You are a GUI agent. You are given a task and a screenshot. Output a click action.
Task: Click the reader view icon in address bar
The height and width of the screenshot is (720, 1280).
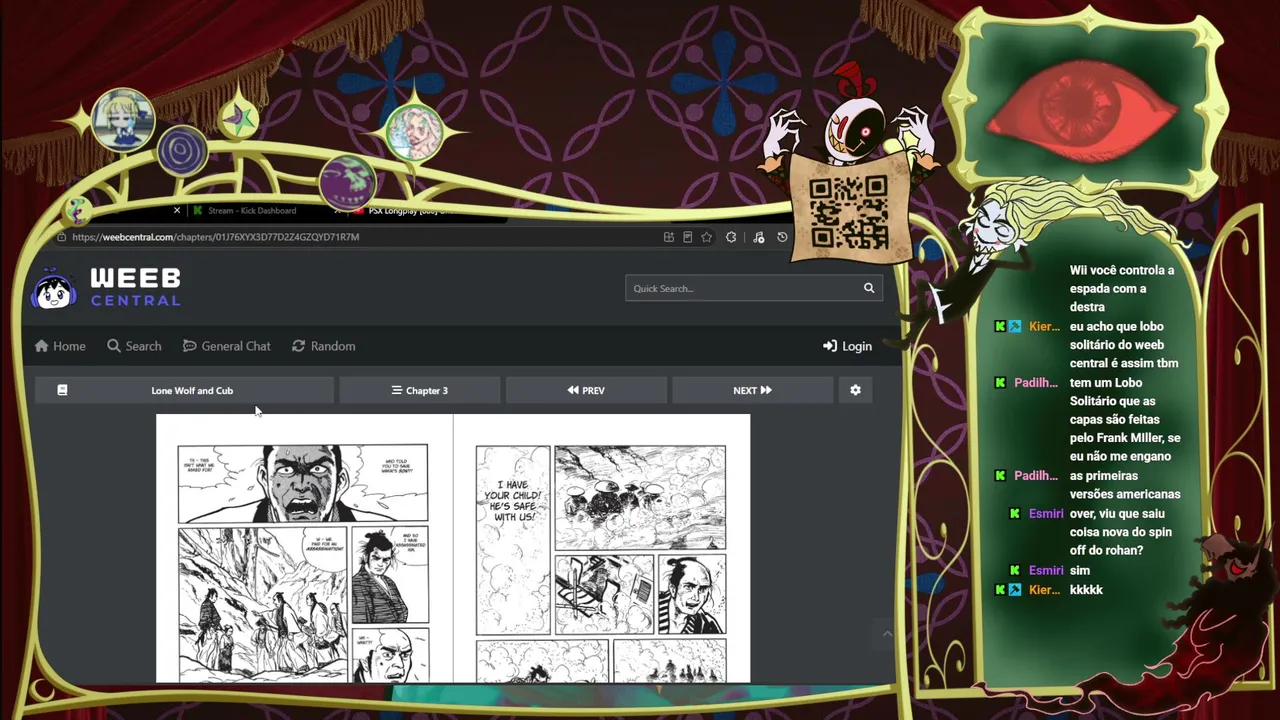(x=687, y=237)
